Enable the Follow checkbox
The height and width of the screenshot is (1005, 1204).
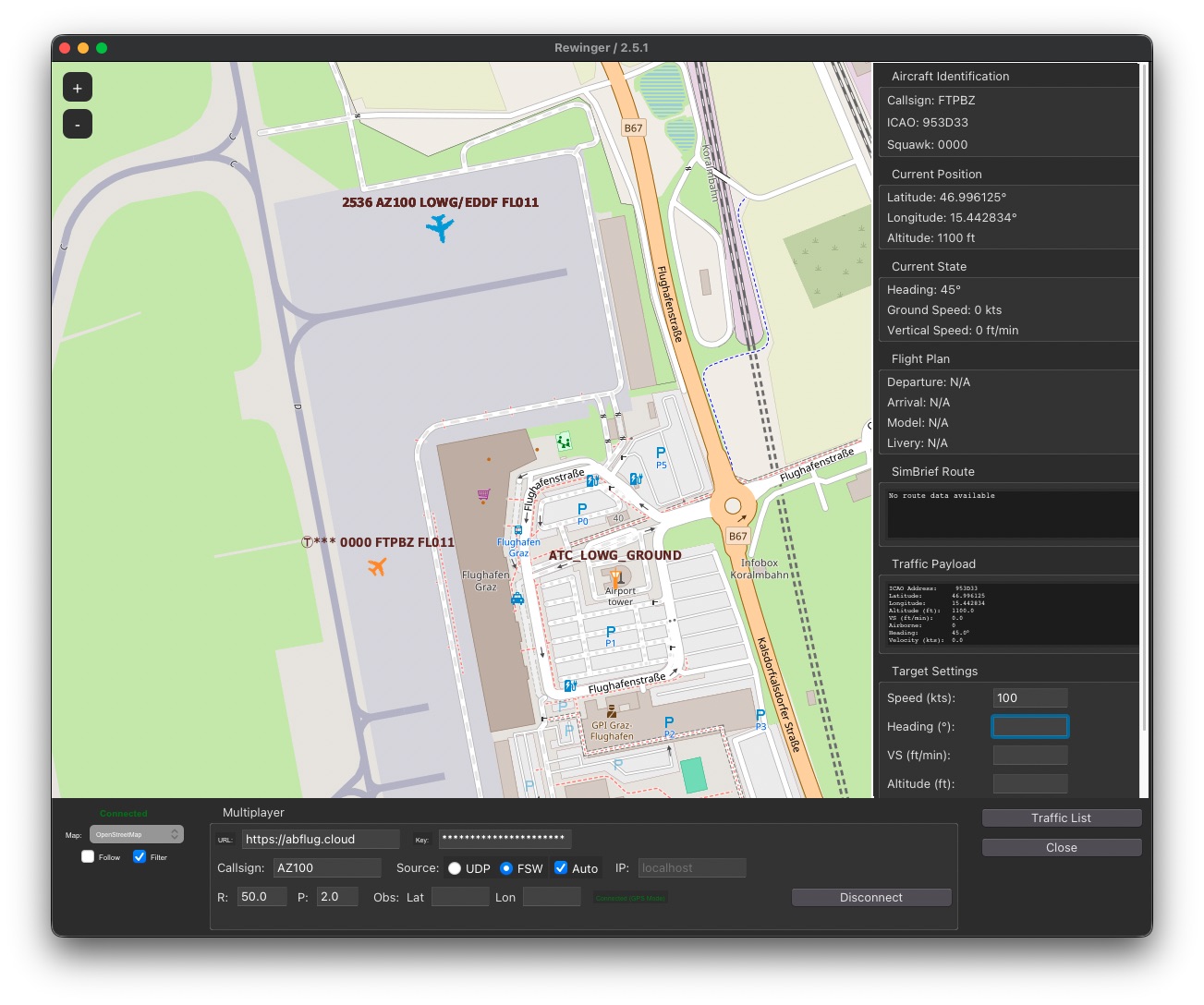[x=88, y=857]
